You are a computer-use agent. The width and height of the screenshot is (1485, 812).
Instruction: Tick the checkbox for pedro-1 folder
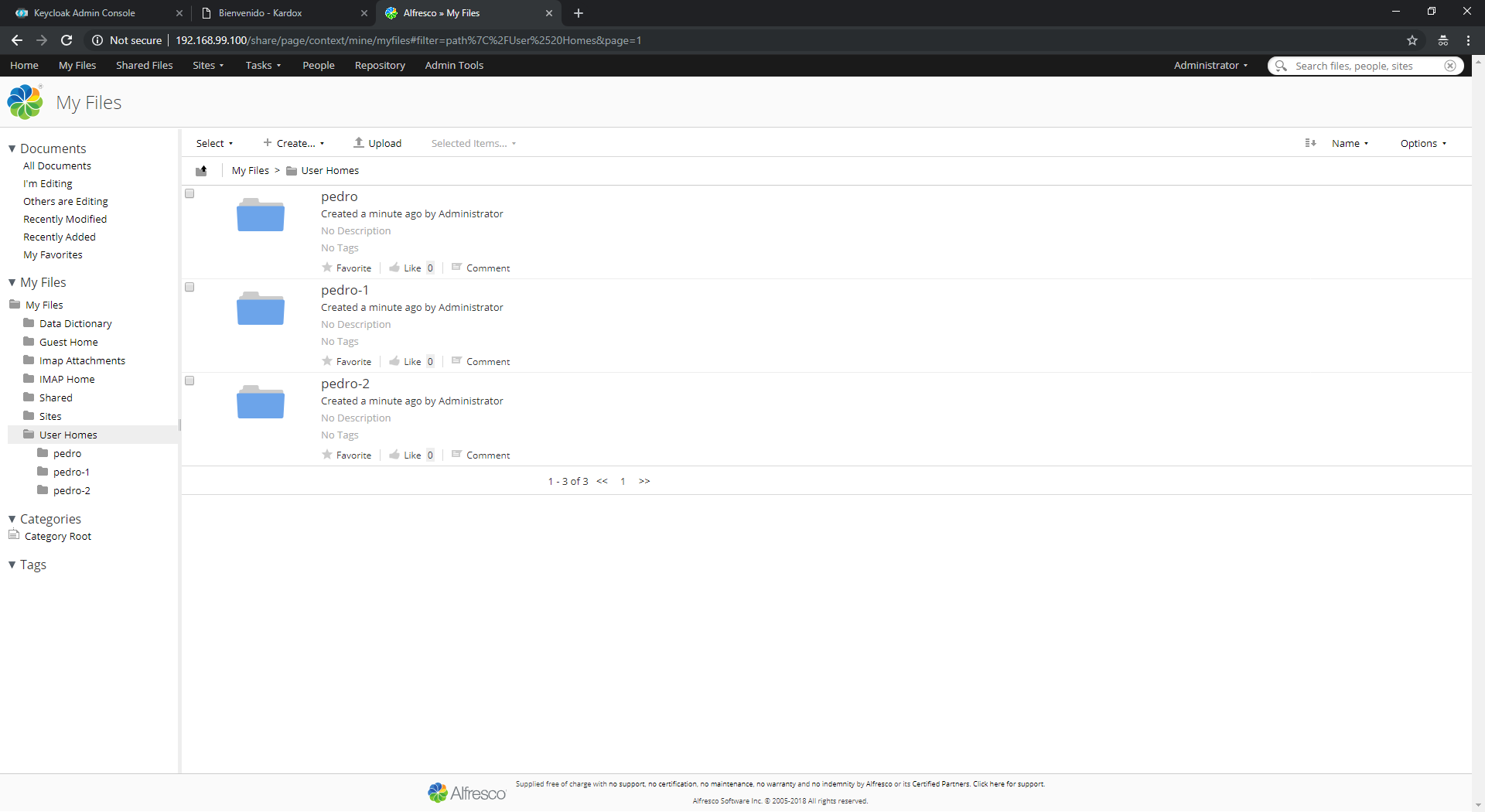pyautogui.click(x=189, y=287)
